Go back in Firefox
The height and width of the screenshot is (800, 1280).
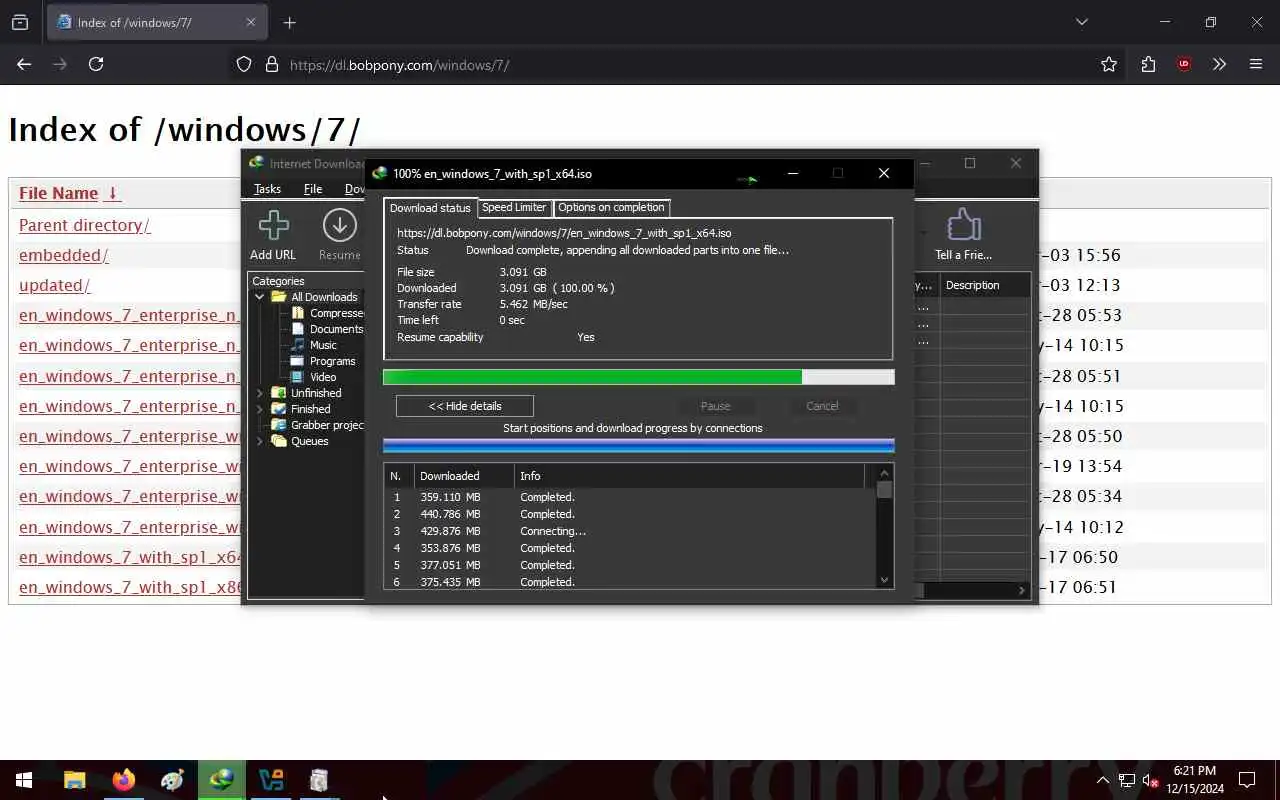[x=24, y=64]
